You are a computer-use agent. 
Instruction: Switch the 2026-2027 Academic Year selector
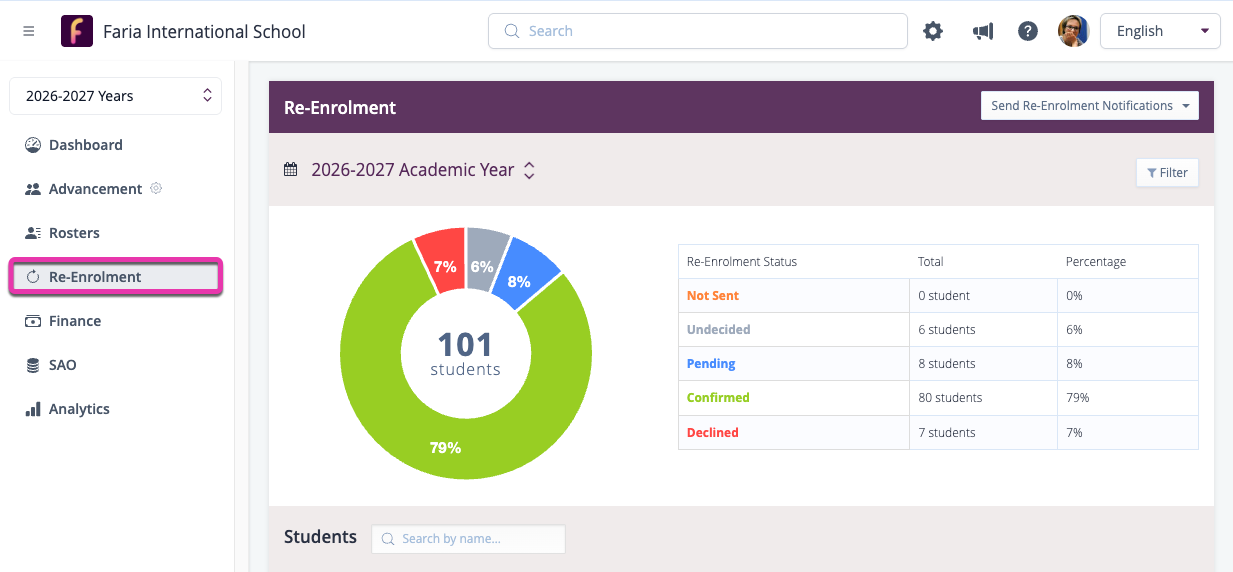pyautogui.click(x=423, y=170)
